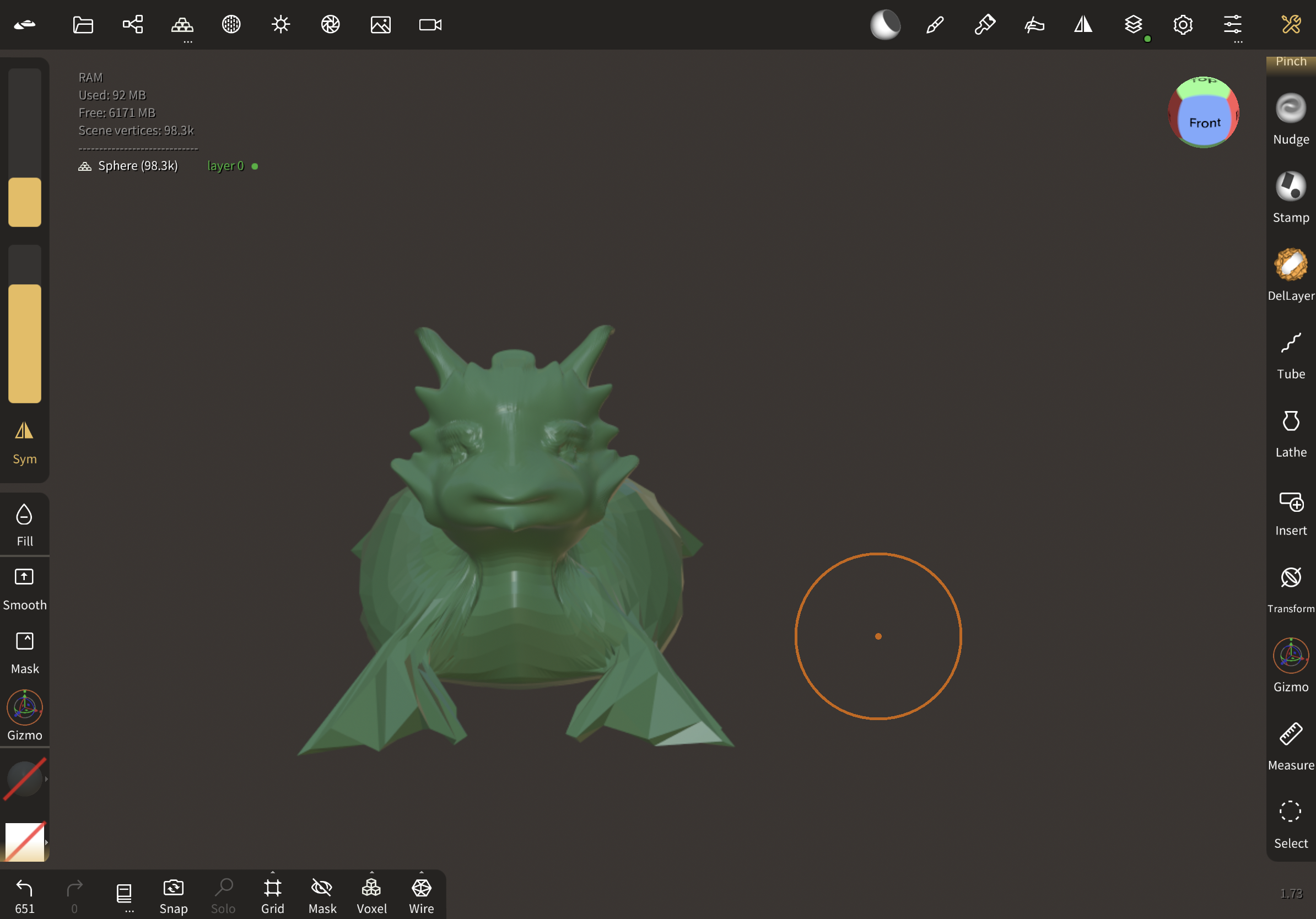Click the Front face of view cube

1204,122
